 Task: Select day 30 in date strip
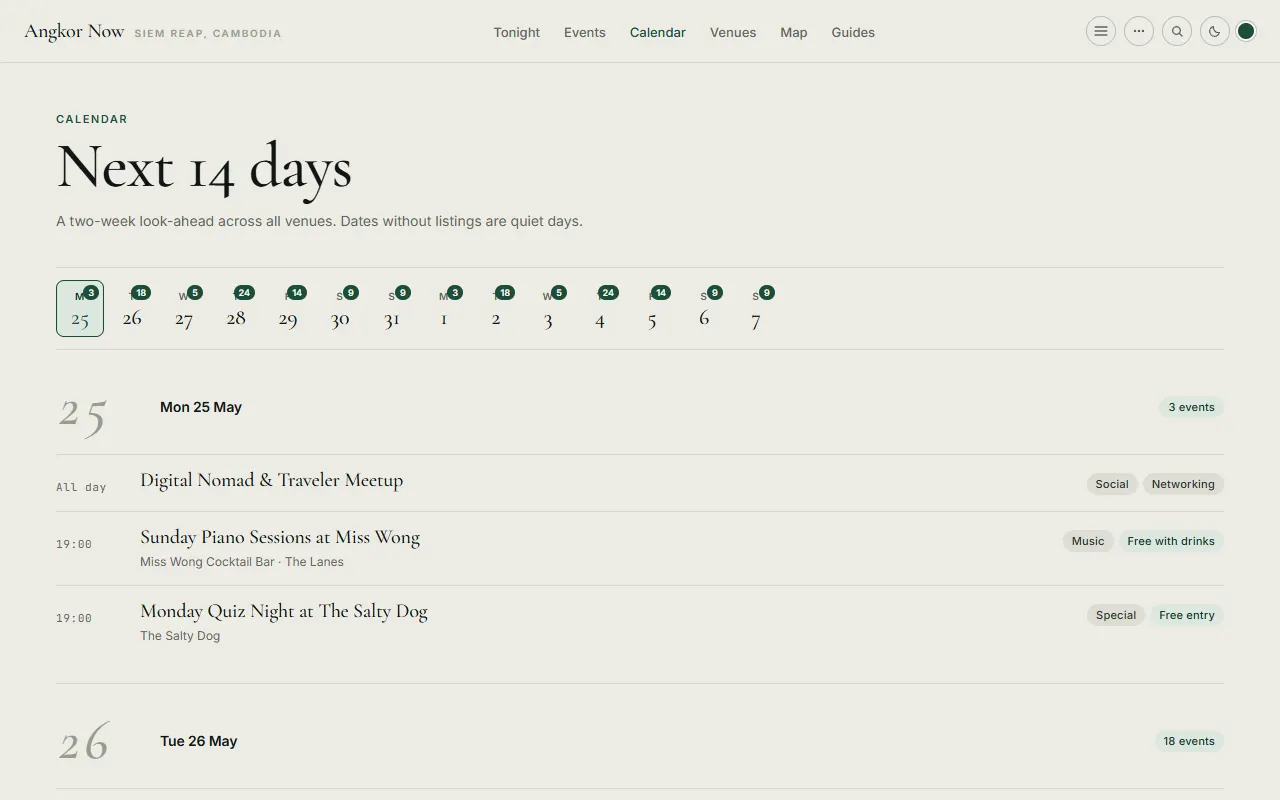click(x=340, y=308)
